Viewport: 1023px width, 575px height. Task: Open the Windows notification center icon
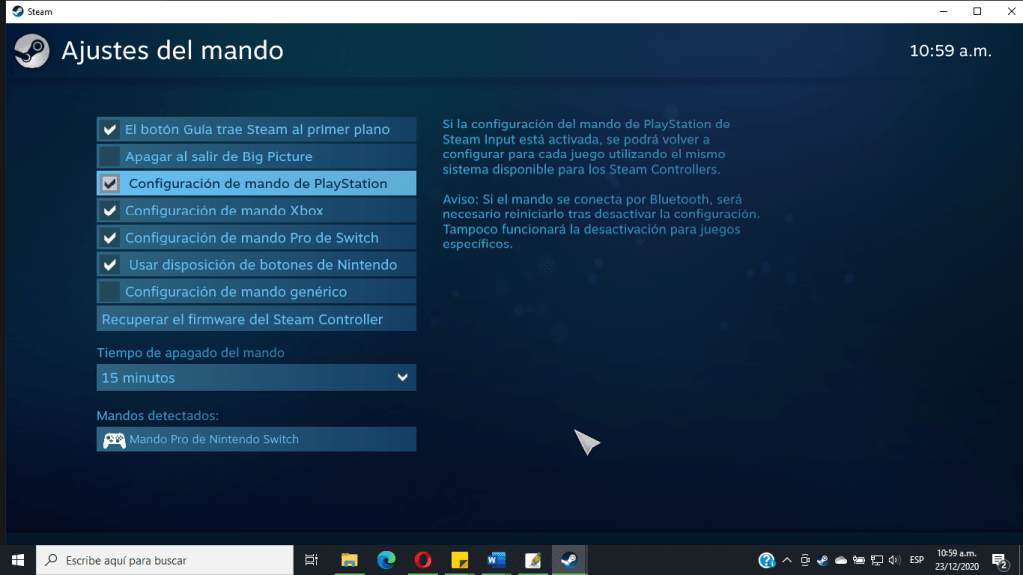[998, 560]
